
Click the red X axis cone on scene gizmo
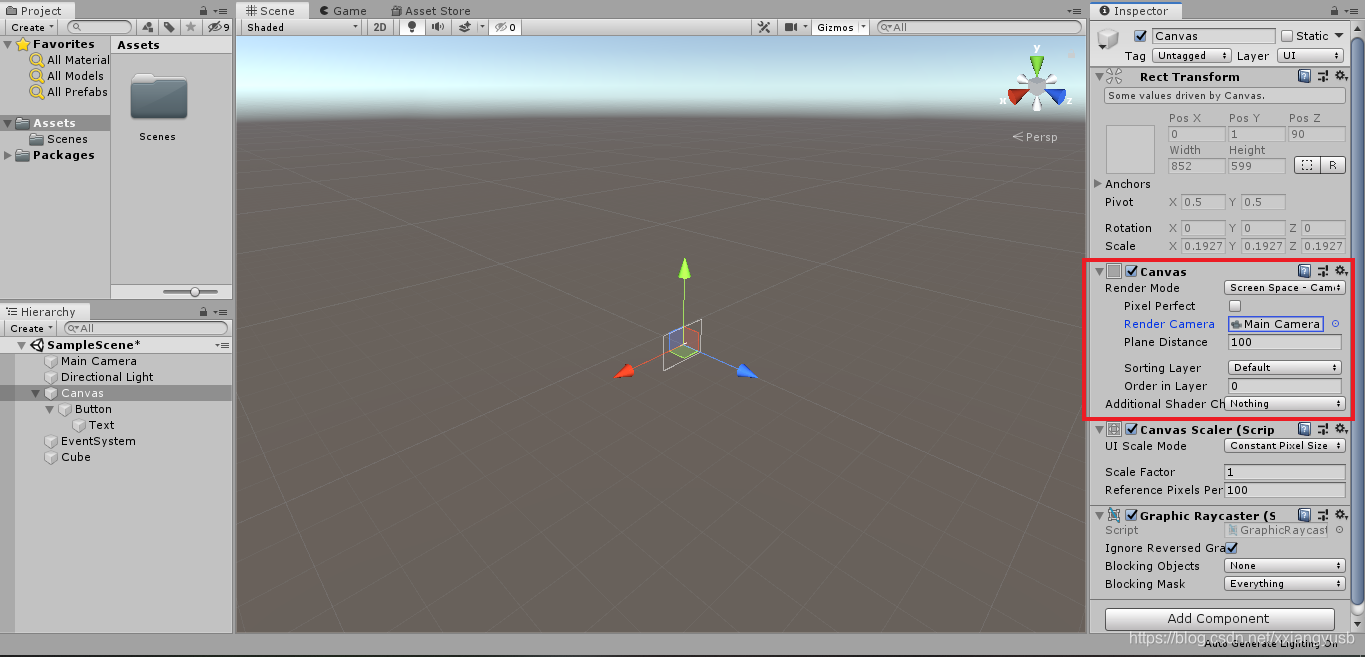coord(1017,97)
